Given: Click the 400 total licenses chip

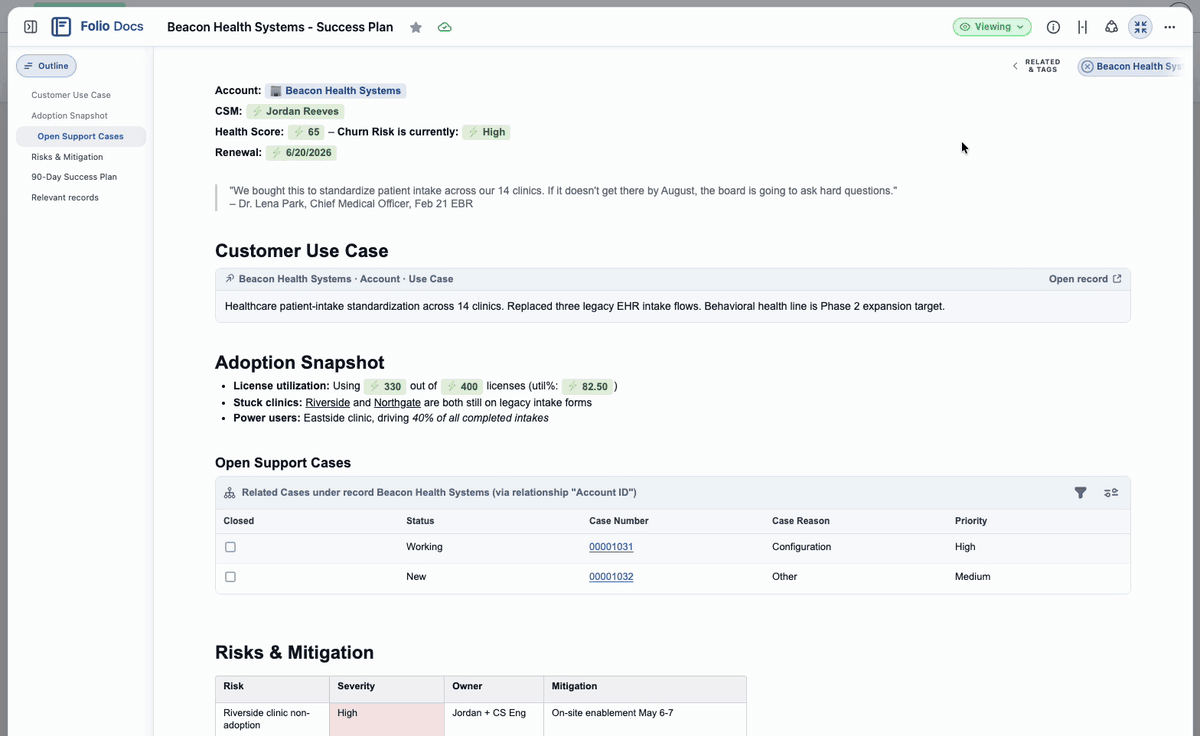Looking at the screenshot, I should (x=461, y=386).
